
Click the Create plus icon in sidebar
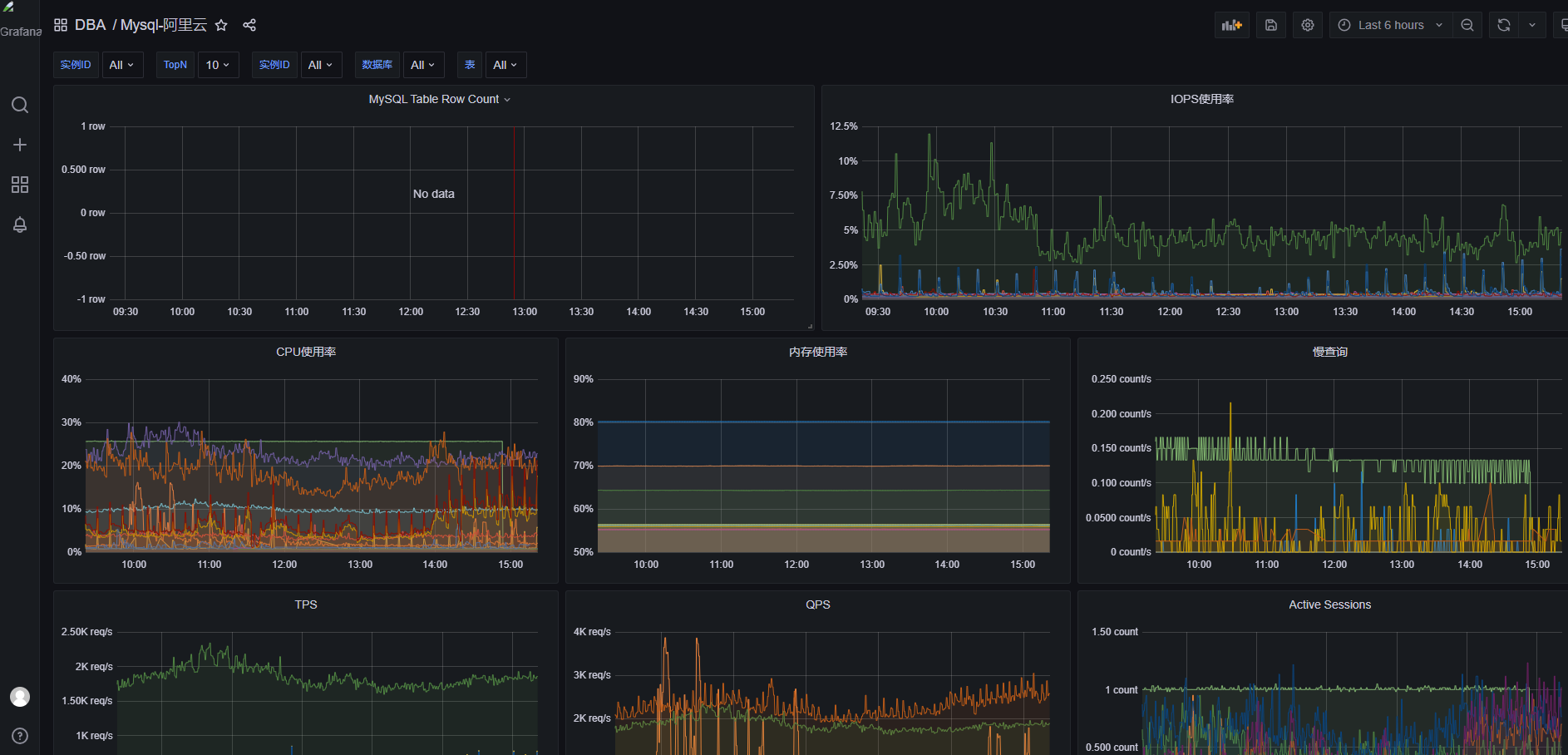coord(20,145)
